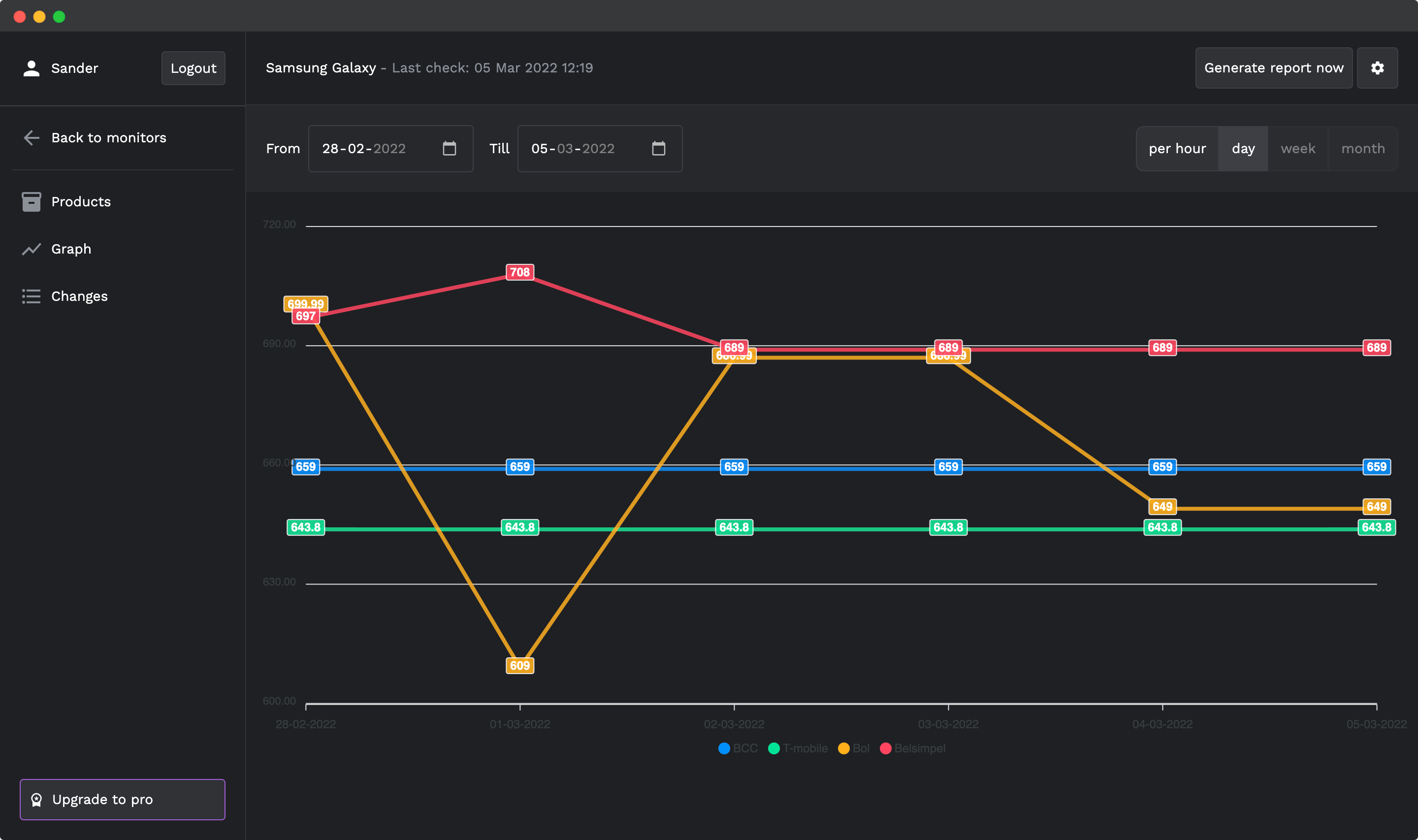Click the Graph trend-line icon
Viewport: 1418px width, 840px height.
coord(32,249)
